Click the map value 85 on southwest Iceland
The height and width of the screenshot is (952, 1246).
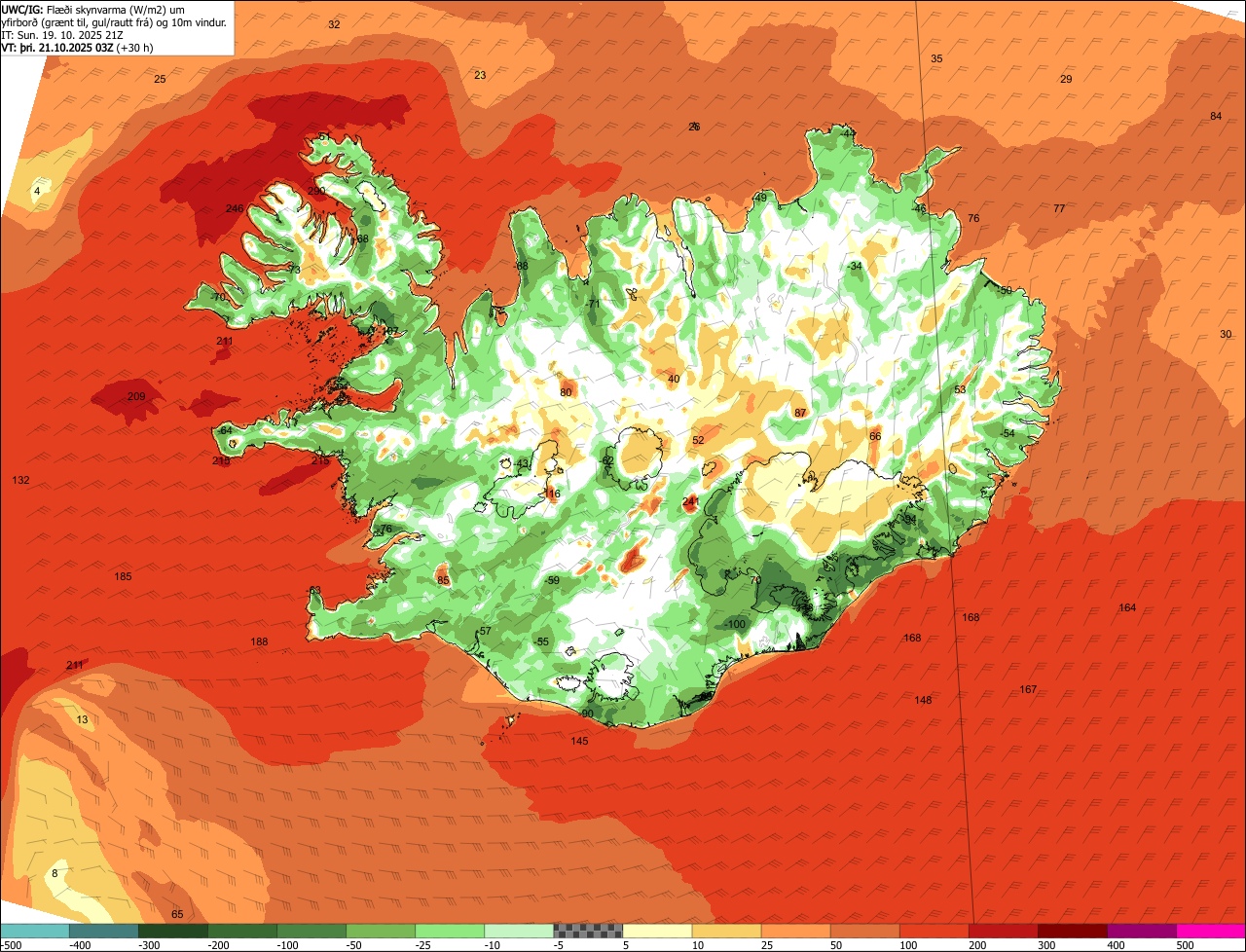(443, 580)
